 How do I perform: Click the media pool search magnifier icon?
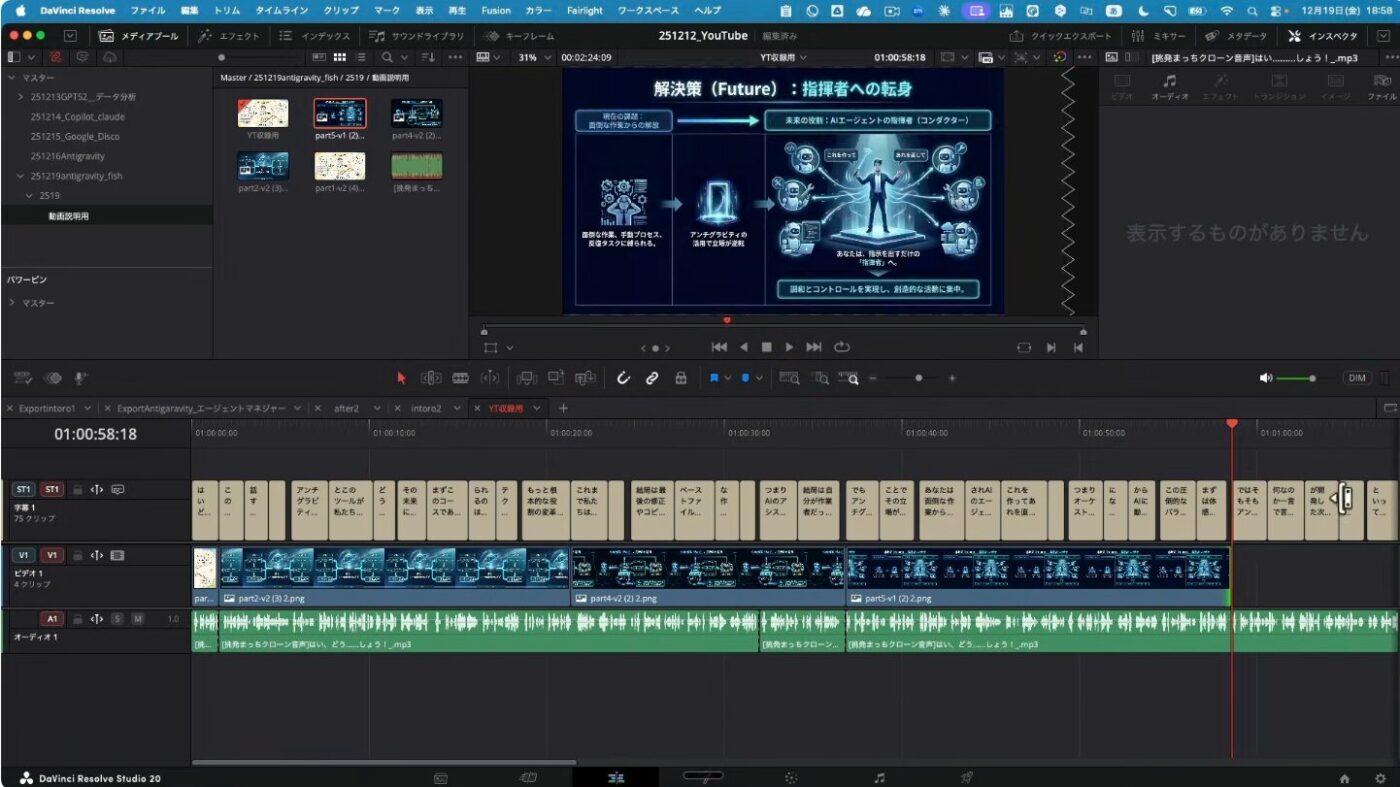(x=388, y=57)
